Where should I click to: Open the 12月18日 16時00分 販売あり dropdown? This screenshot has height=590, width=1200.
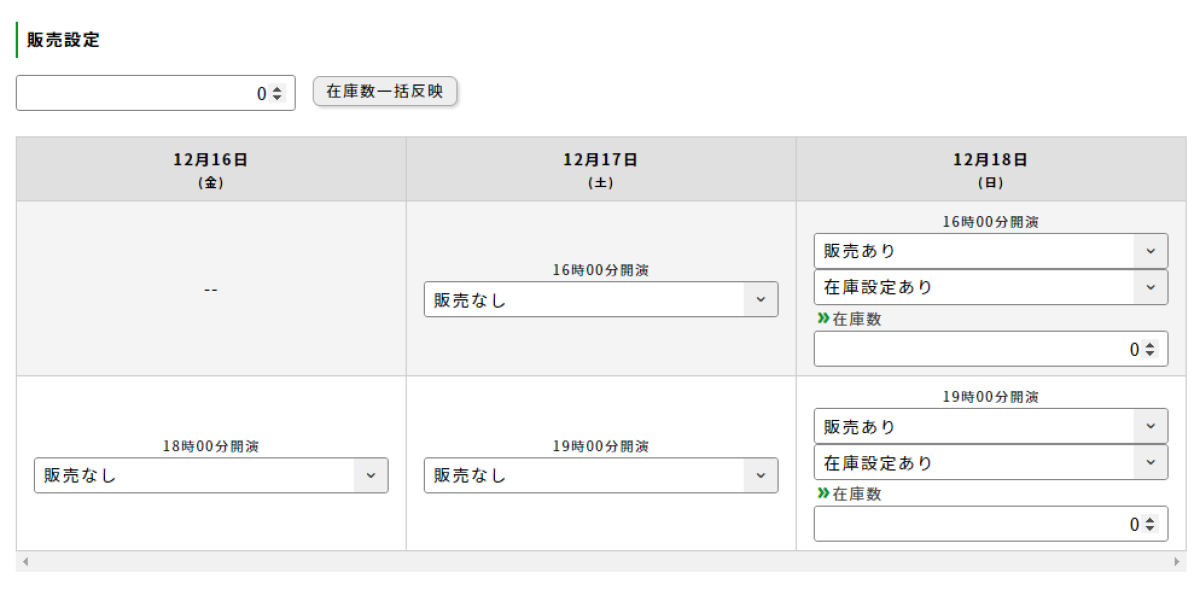pos(990,251)
